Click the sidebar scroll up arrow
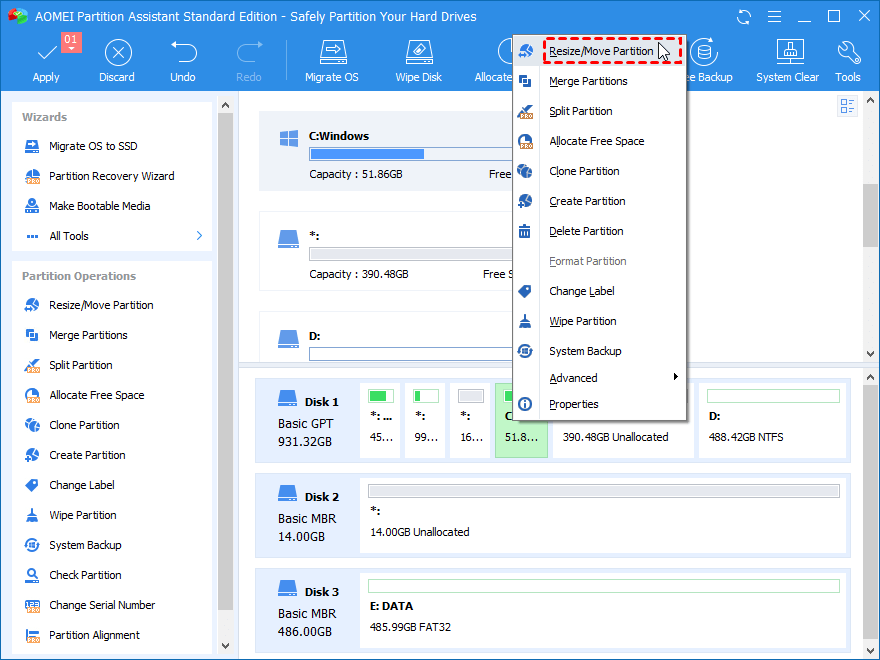This screenshot has width=880, height=660. click(226, 105)
